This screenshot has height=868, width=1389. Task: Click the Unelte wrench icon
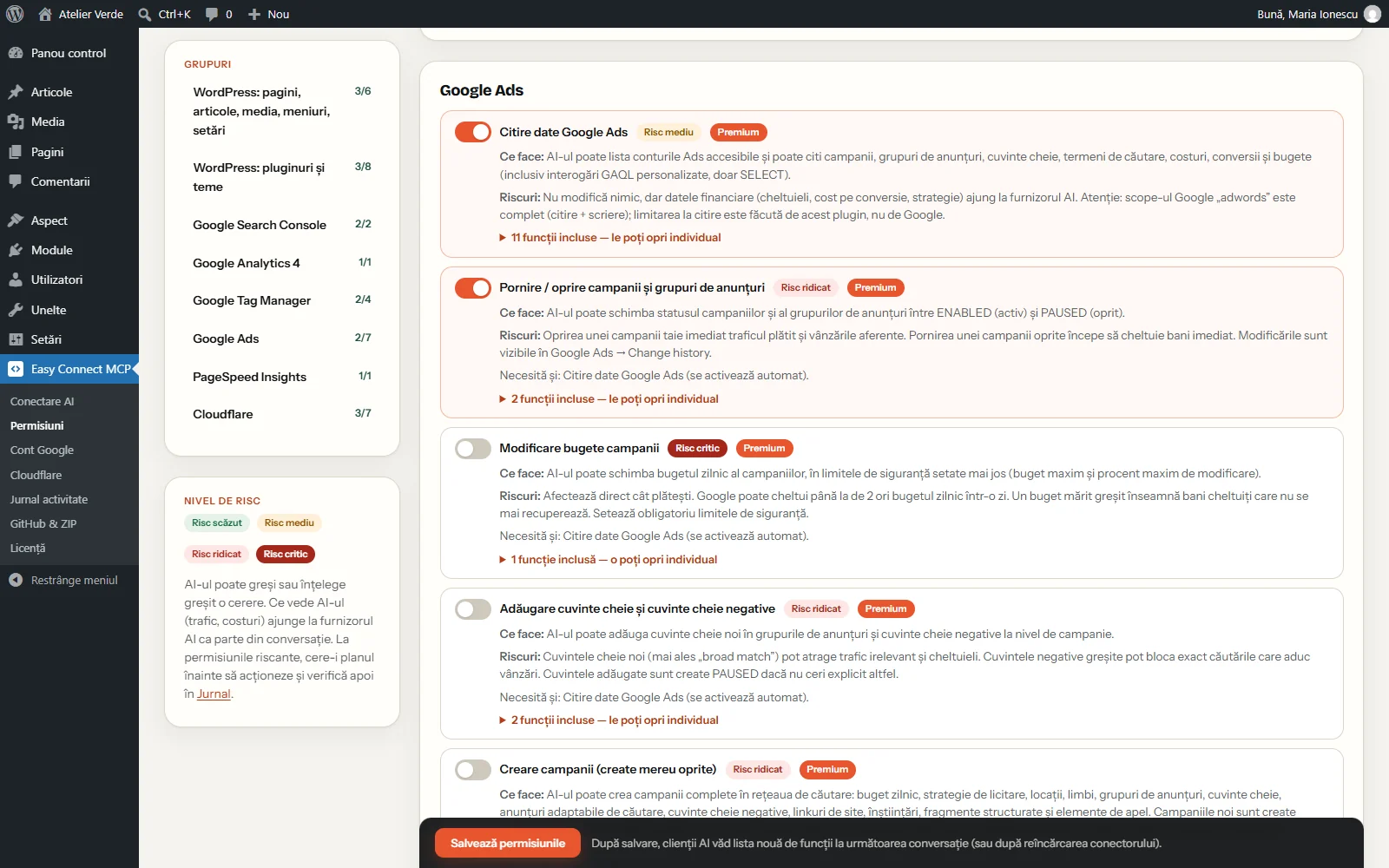[x=16, y=310]
